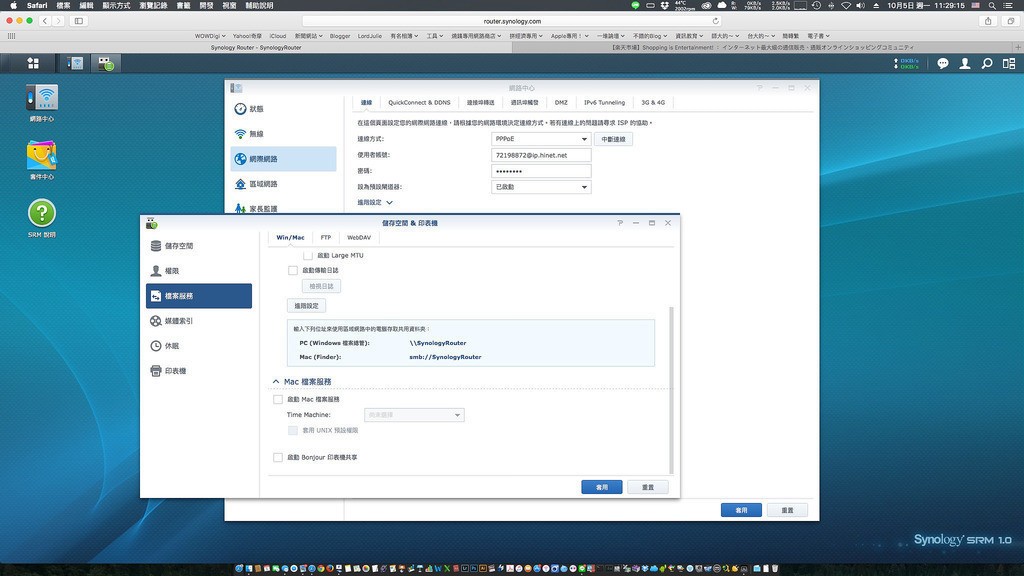The image size is (1024, 576).
Task: Open macOS Spotlight search icon
Action: [x=992, y=5]
